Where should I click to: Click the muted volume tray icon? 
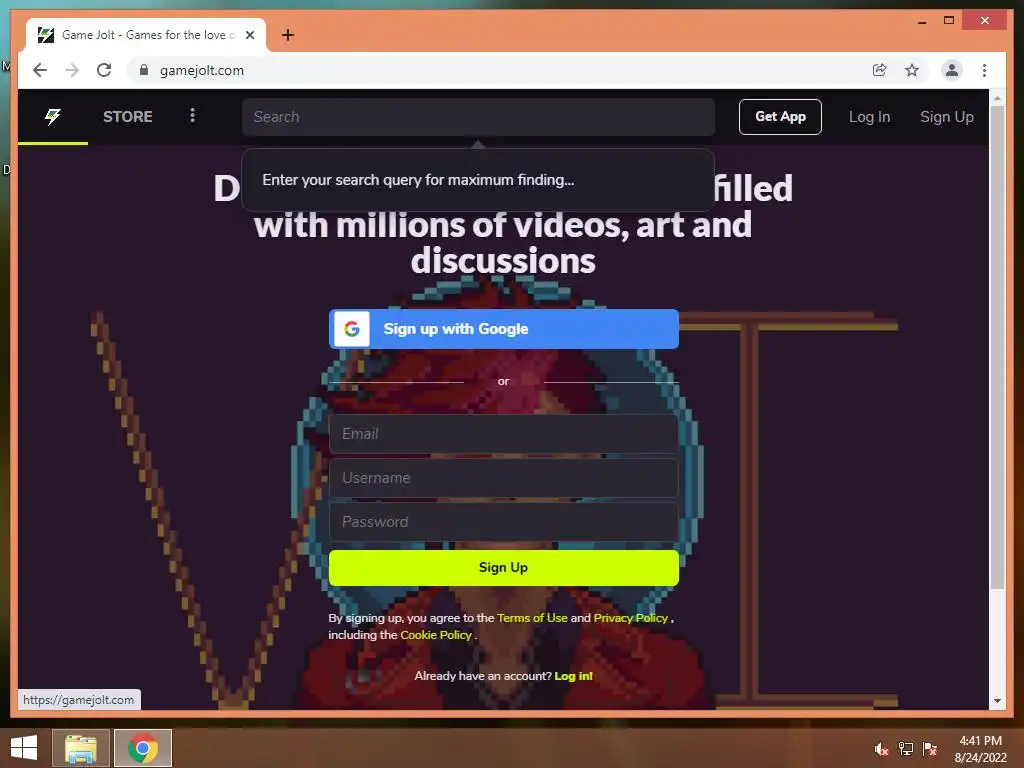coord(882,749)
